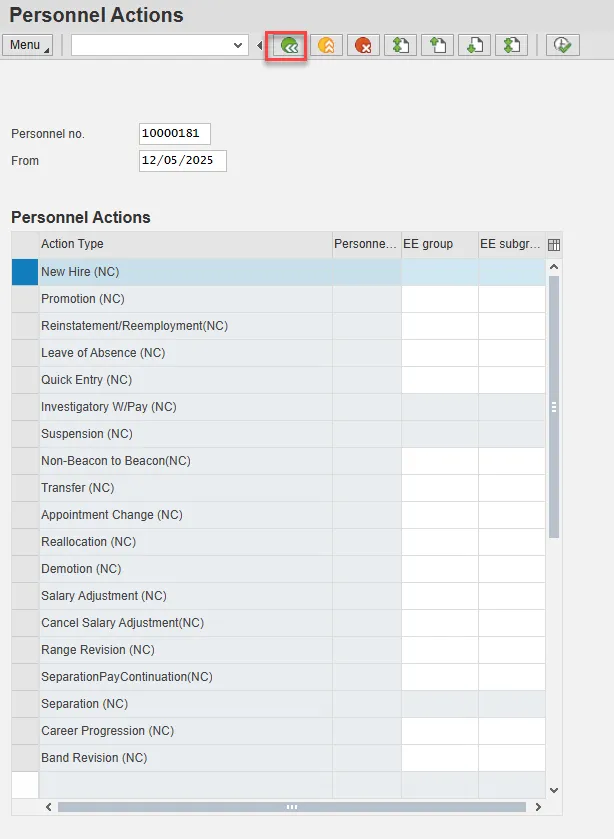Viewport: 614px width, 839px height.
Task: Go to the first page icon
Action: (401, 45)
